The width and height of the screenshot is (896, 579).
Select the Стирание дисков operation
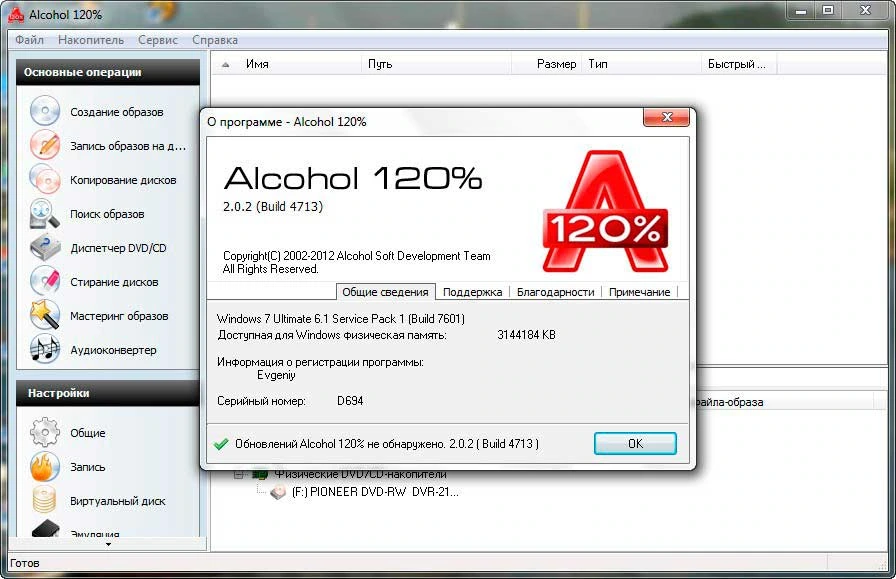(x=114, y=282)
